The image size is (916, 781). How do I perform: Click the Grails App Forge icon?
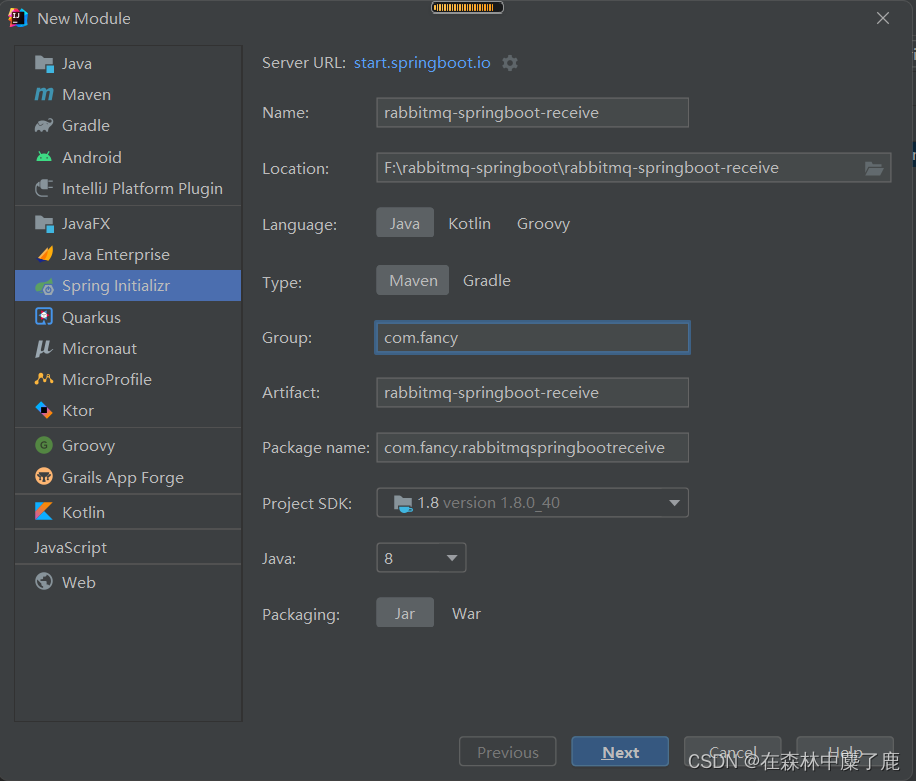[44, 477]
